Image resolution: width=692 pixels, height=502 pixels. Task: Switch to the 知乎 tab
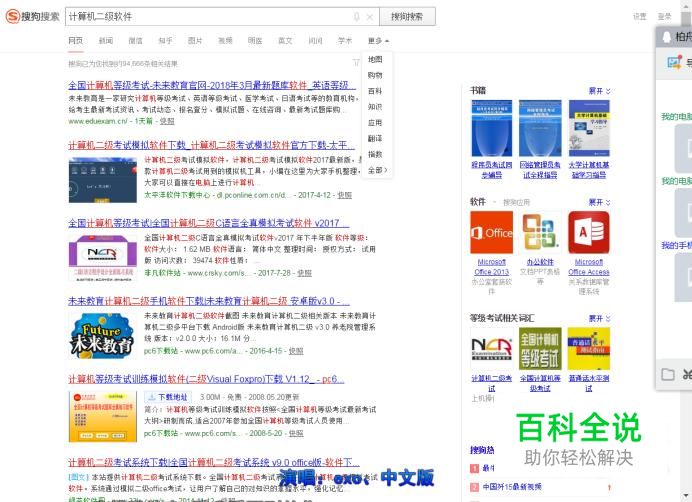165,41
